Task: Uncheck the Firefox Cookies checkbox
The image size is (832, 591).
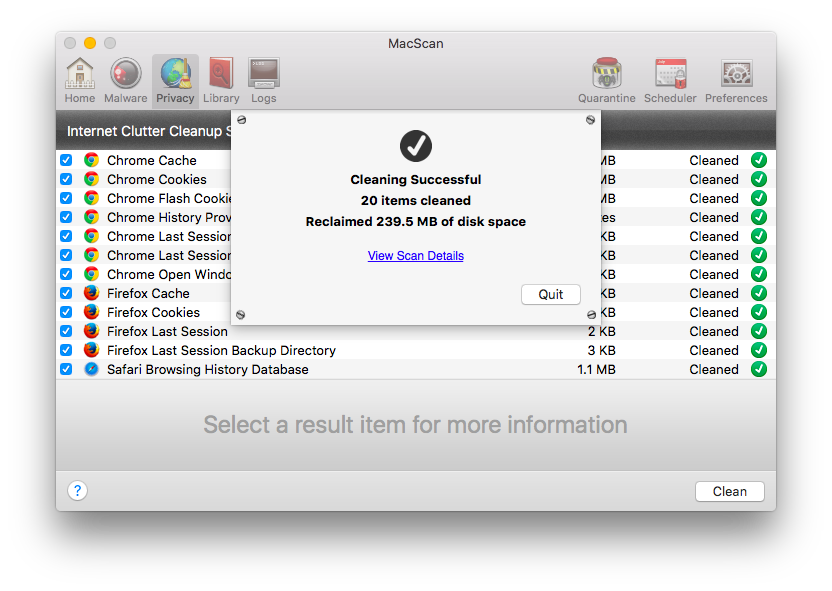Action: point(66,312)
